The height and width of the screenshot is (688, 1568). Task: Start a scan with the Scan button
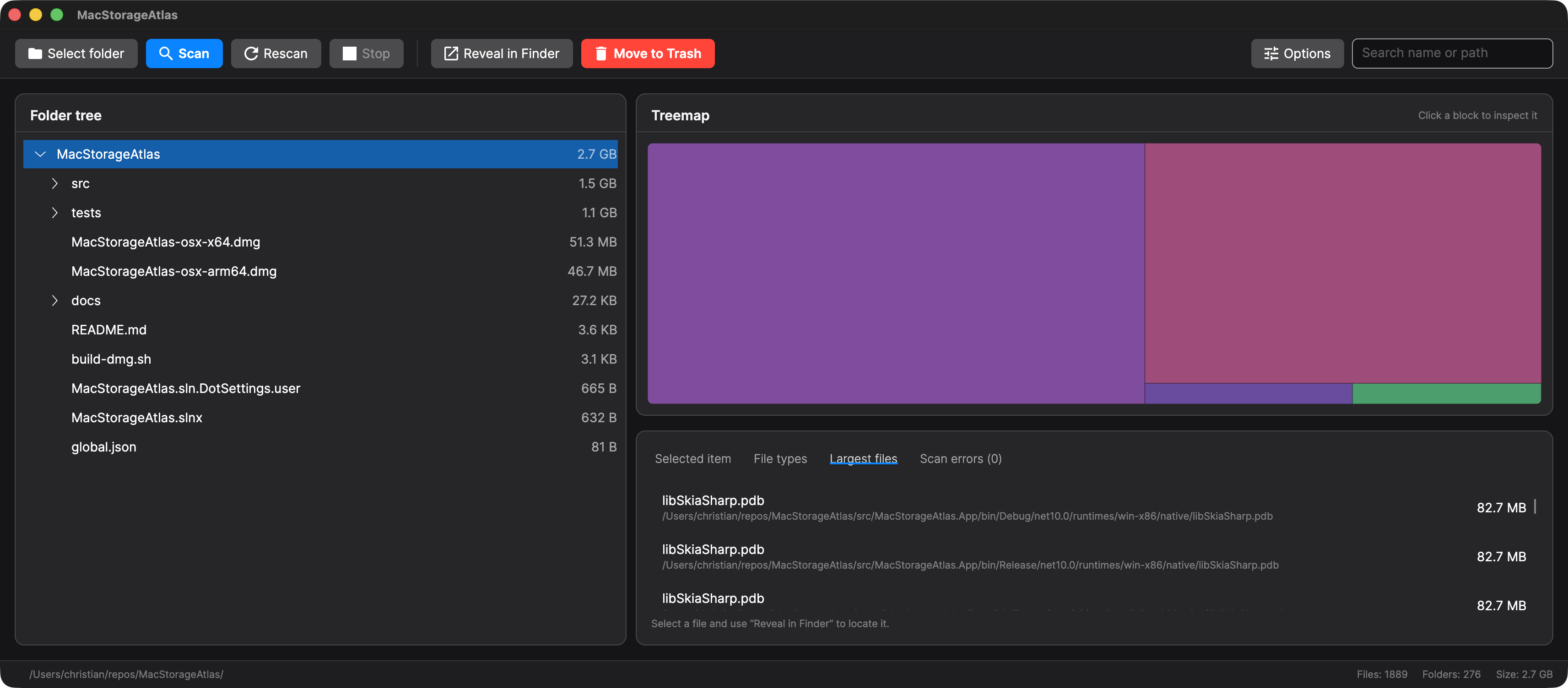click(184, 54)
